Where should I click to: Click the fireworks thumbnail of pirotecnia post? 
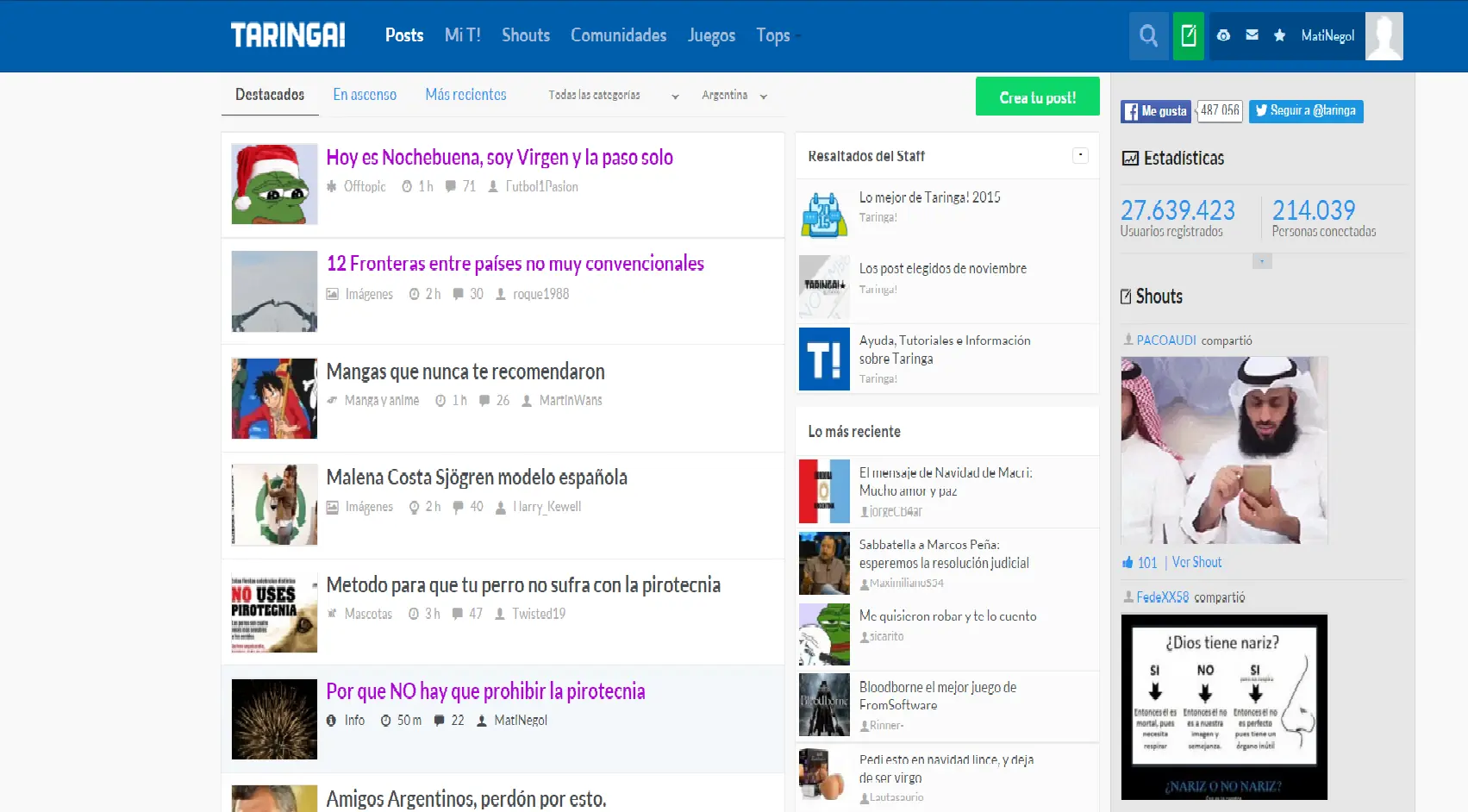[274, 719]
